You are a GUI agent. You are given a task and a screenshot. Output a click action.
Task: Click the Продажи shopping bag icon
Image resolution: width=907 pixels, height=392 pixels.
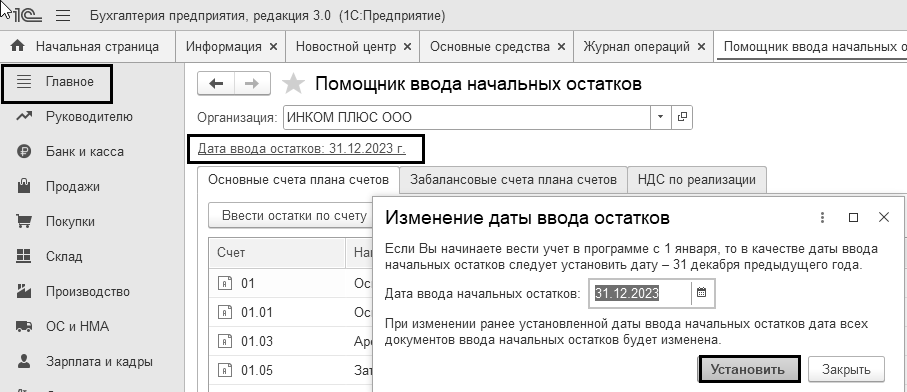24,186
